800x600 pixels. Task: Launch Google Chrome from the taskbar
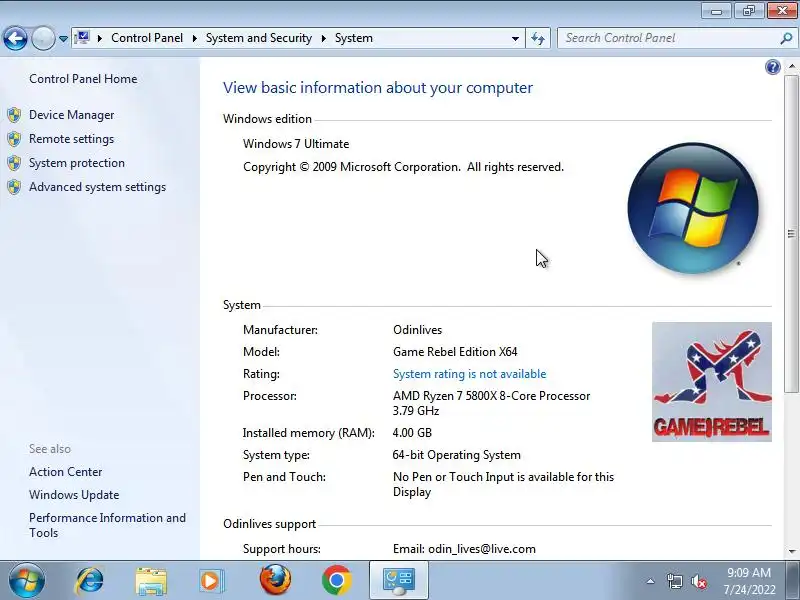point(337,581)
